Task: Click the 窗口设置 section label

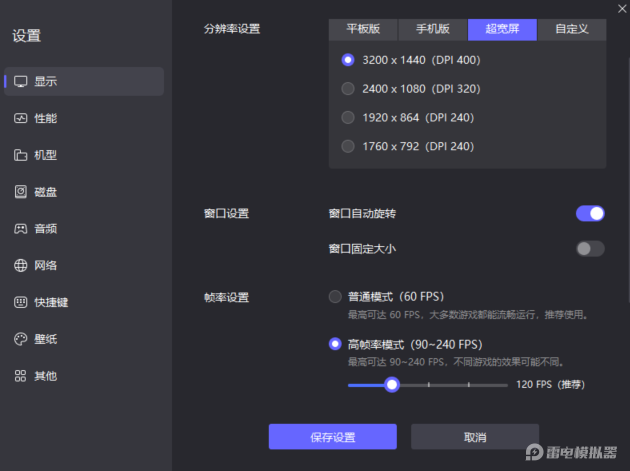Action: click(227, 213)
